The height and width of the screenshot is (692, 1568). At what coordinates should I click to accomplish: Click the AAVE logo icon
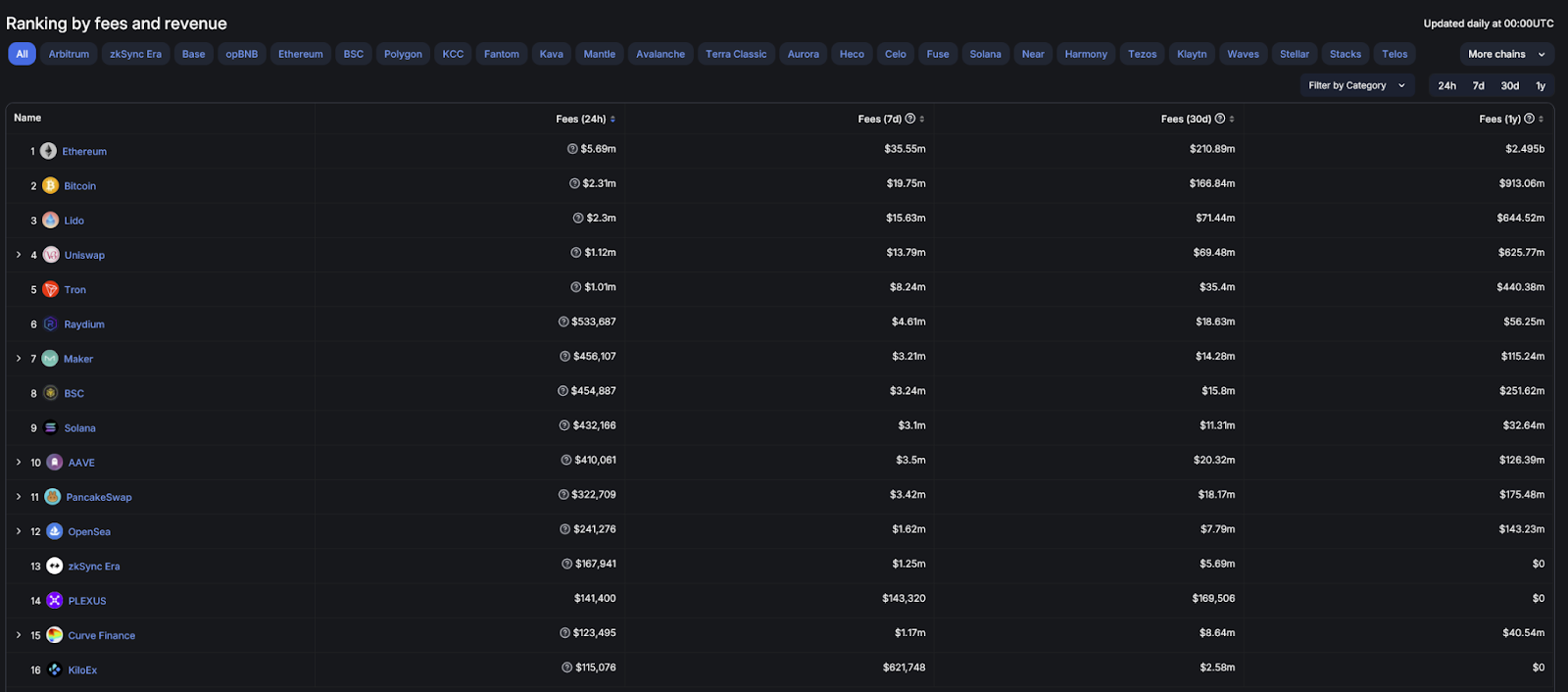point(55,463)
